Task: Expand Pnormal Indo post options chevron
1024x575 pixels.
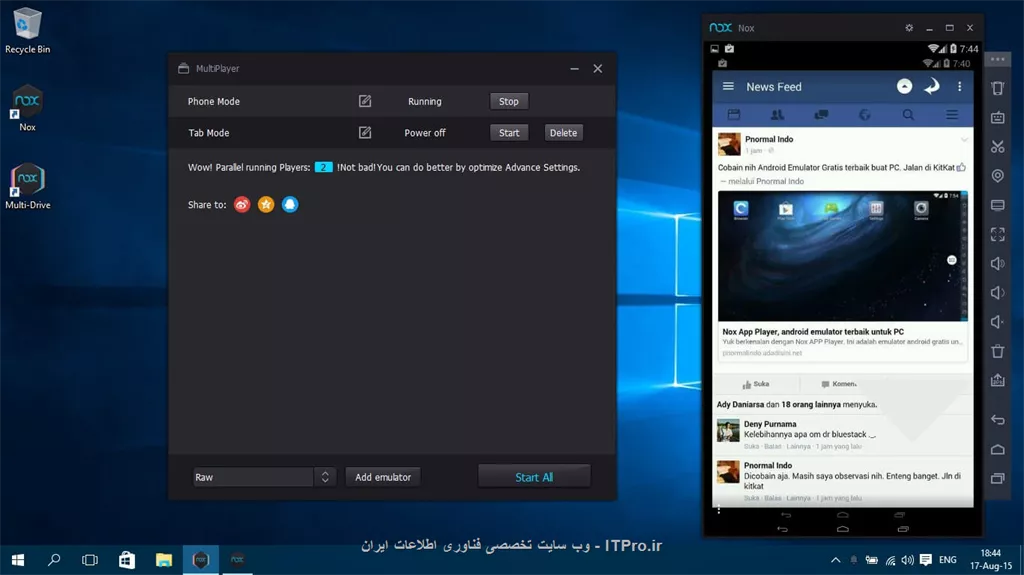Action: point(964,140)
